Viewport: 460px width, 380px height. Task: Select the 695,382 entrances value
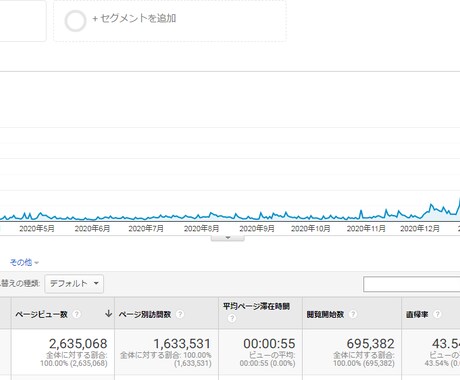(370, 344)
